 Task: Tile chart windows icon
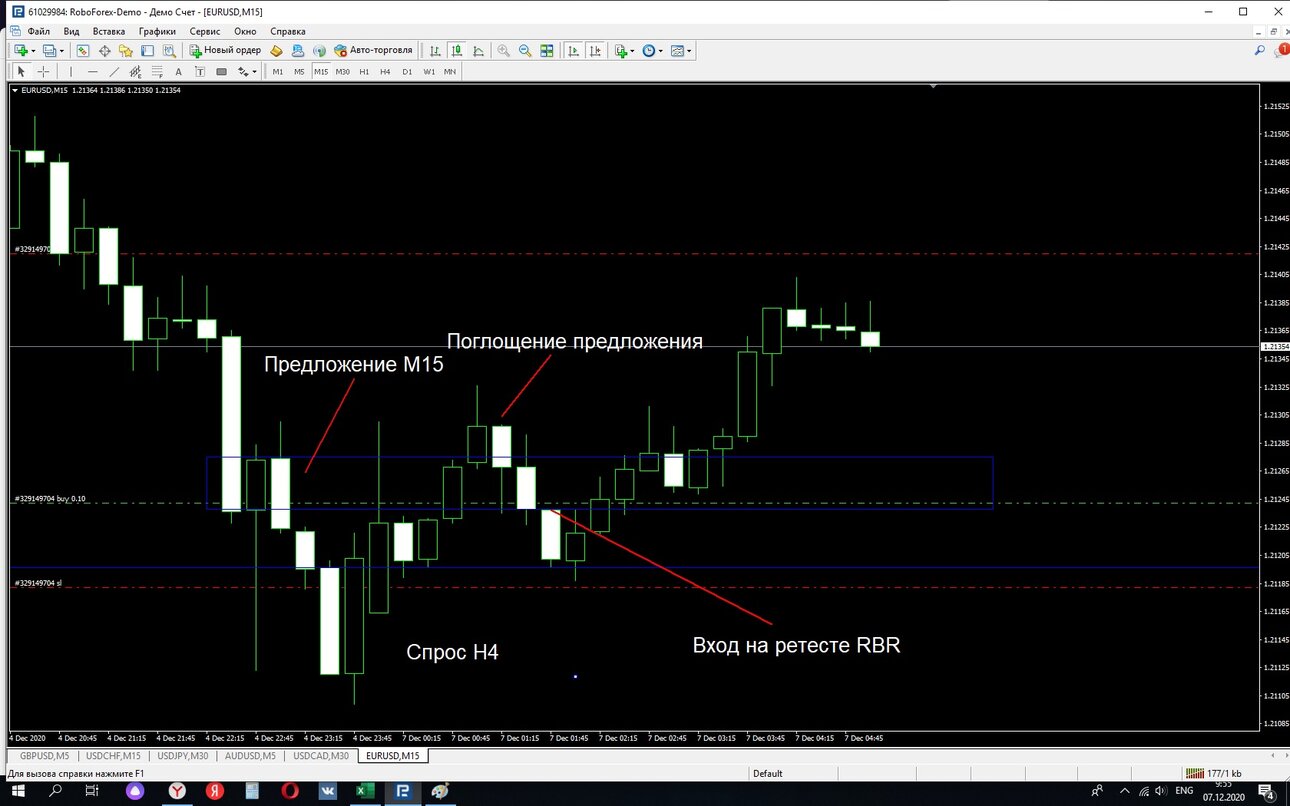coord(547,50)
